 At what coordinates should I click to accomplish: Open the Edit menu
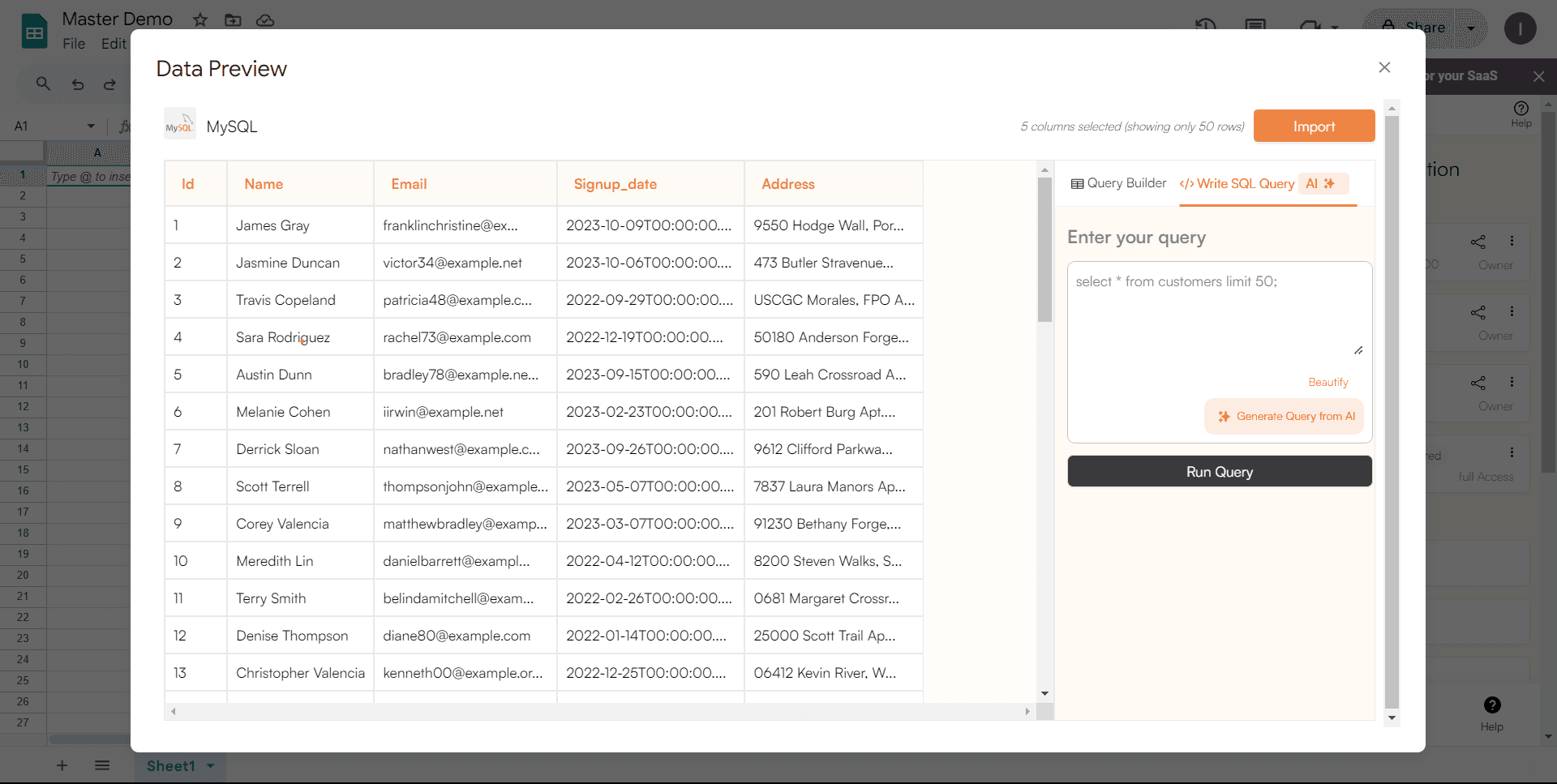click(x=113, y=44)
